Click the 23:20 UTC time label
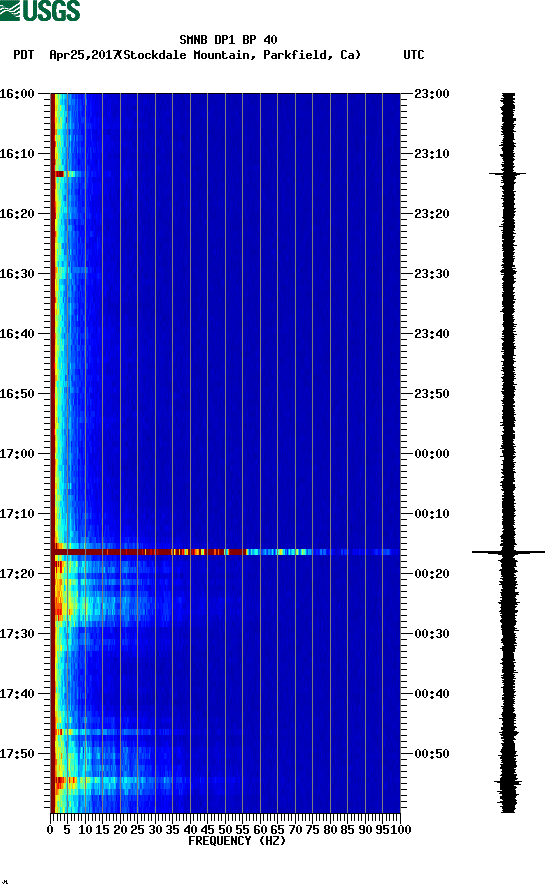The height and width of the screenshot is (893, 552). click(x=431, y=214)
